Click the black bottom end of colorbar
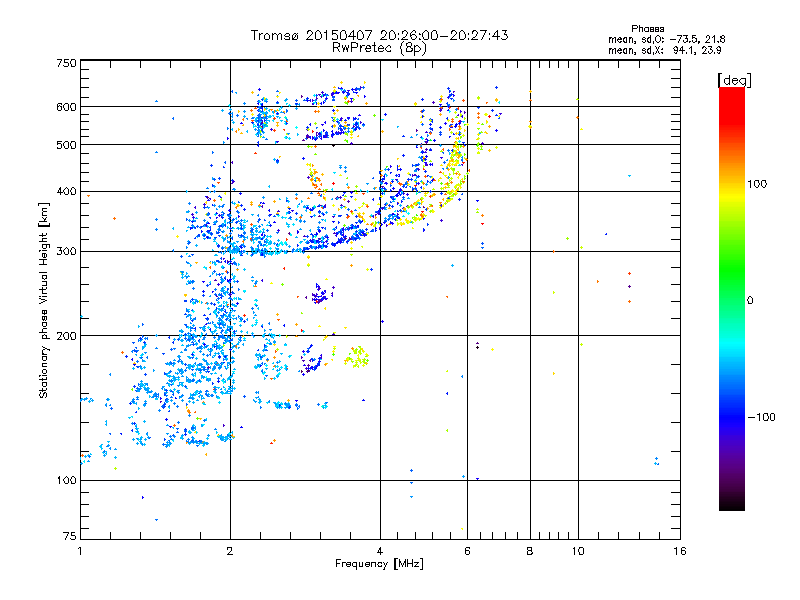800x600 pixels. pos(732,504)
